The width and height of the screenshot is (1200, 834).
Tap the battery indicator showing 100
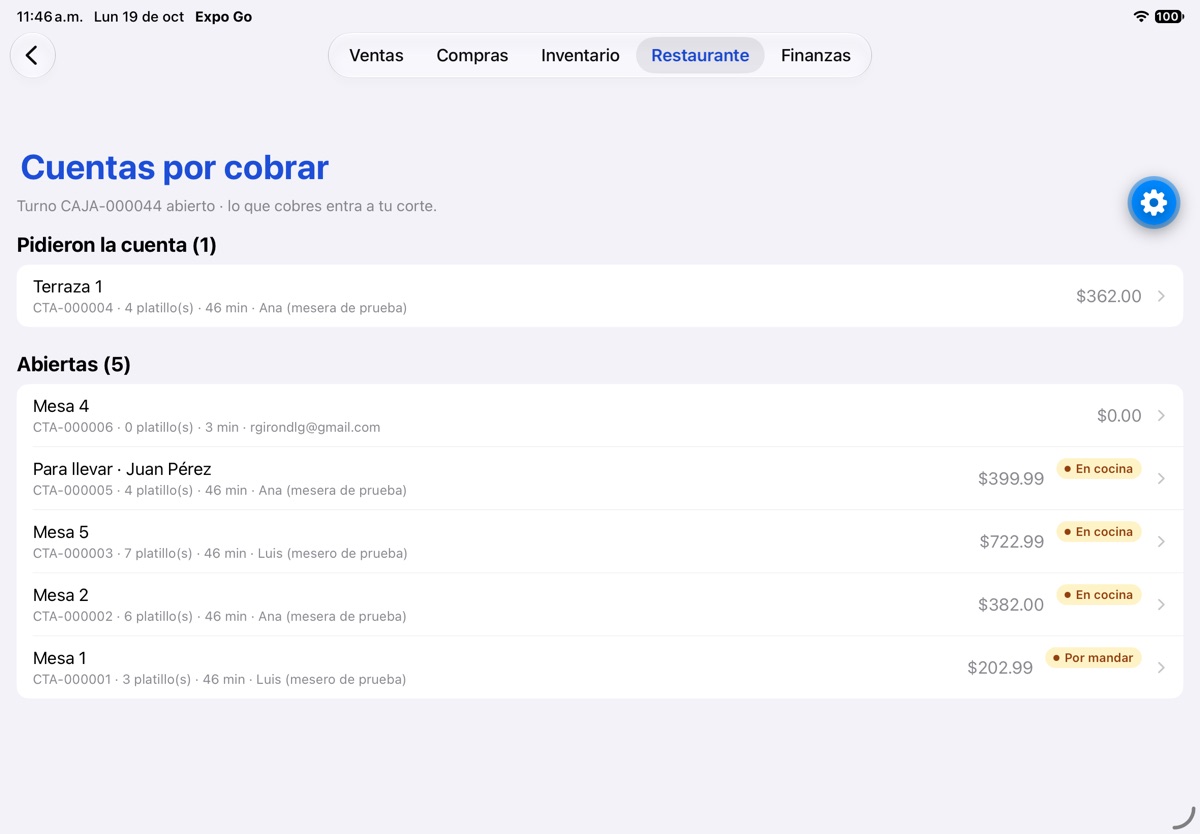pos(1168,16)
